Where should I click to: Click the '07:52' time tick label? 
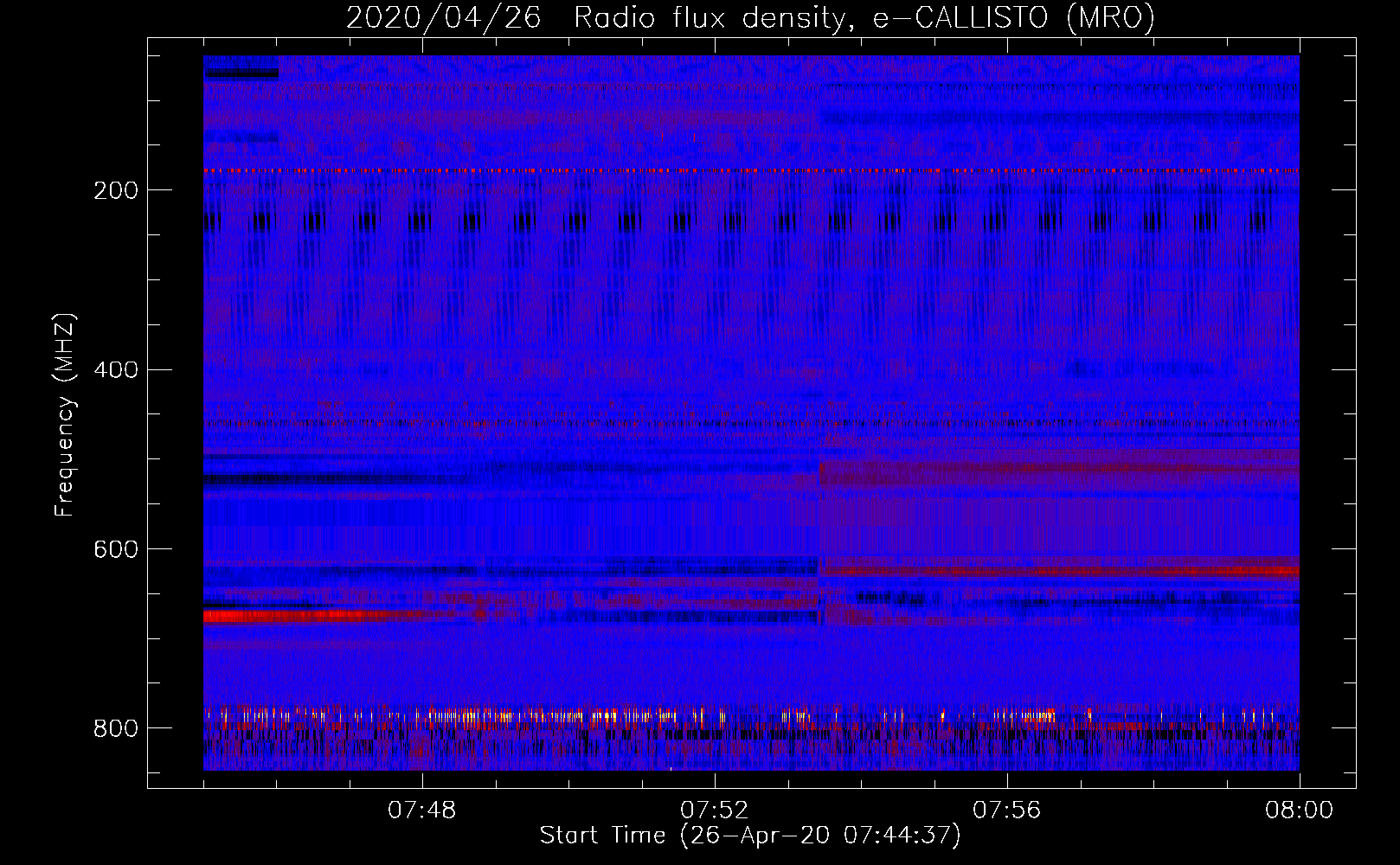tap(715, 811)
